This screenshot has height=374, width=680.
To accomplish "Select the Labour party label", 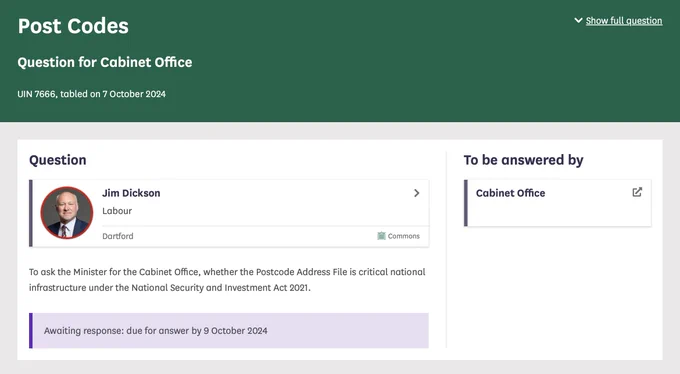I will (117, 211).
